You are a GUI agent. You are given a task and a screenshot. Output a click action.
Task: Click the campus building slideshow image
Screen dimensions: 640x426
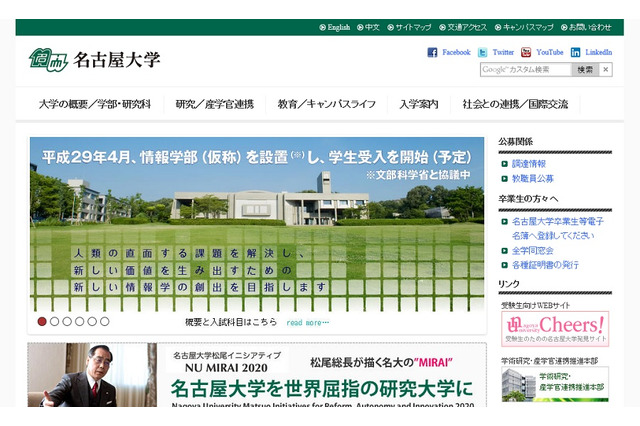257,224
